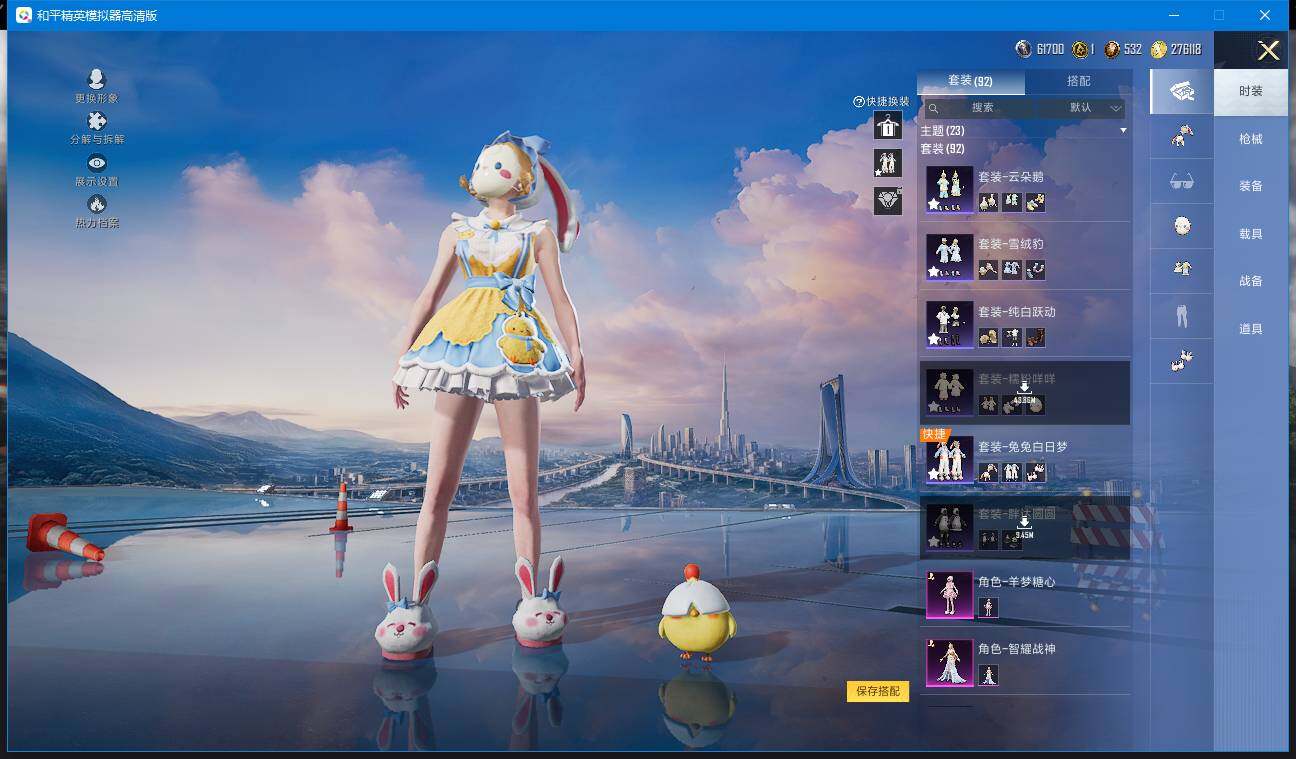Toggle favorite star on 套装-雪绒豹
1296x759 pixels.
pos(933,272)
